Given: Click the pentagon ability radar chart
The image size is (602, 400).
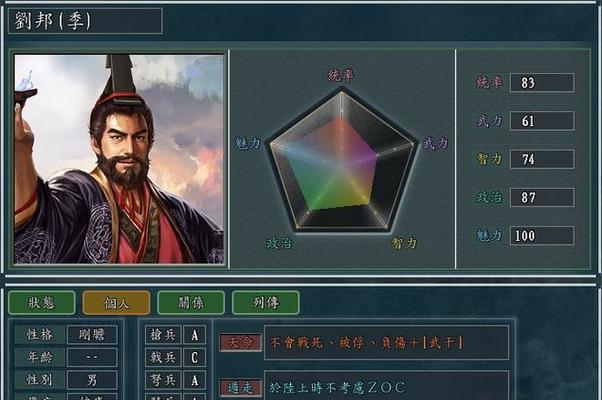Looking at the screenshot, I should pyautogui.click(x=342, y=159).
